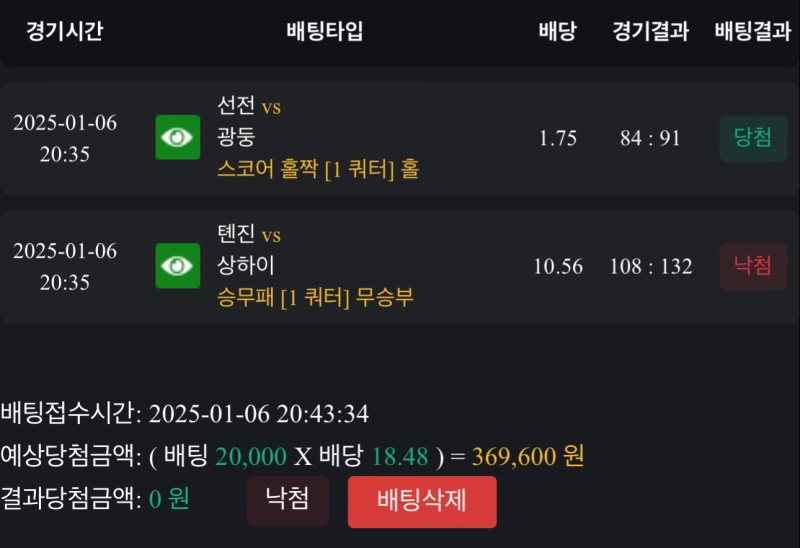Click the 경기결과 column header
This screenshot has height=548, width=800.
tap(650, 31)
